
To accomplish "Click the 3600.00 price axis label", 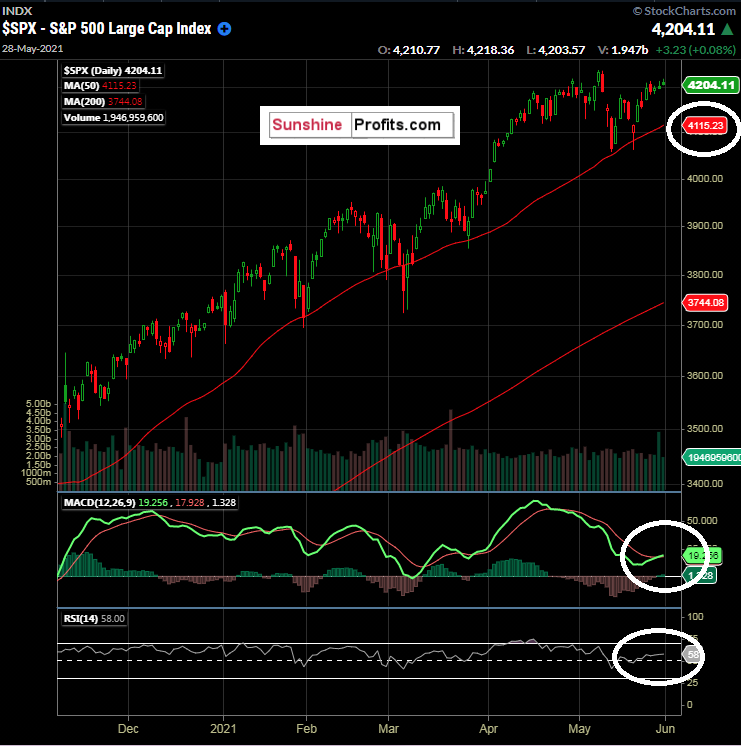I will pos(705,375).
